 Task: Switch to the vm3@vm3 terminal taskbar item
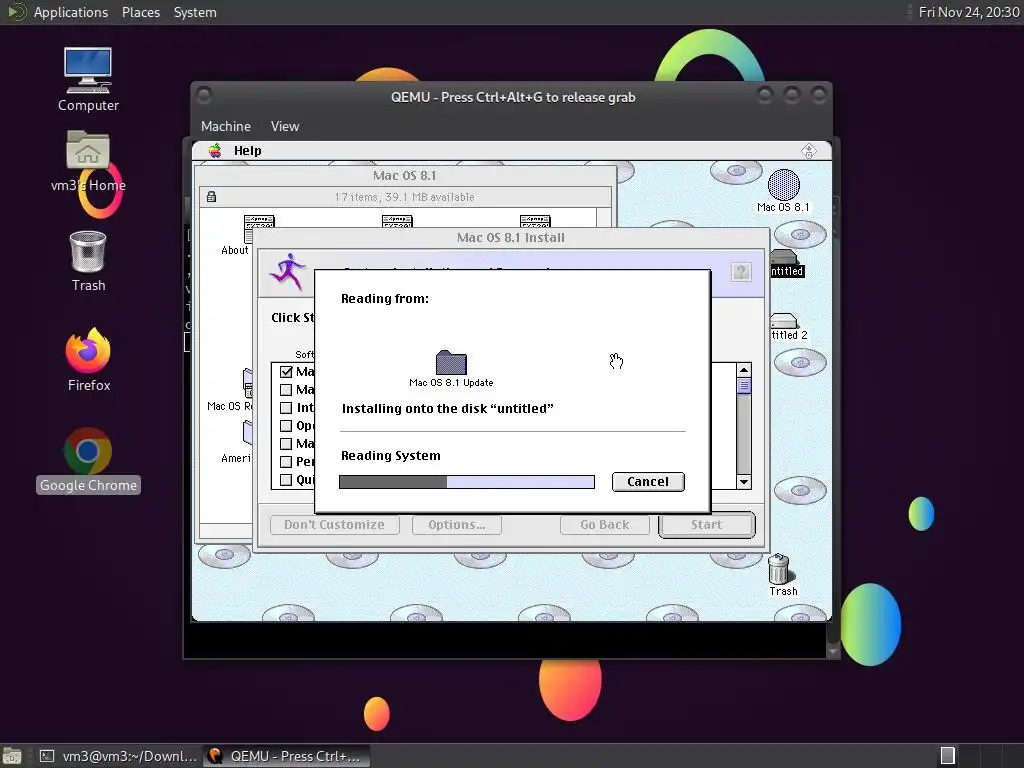[x=119, y=756]
